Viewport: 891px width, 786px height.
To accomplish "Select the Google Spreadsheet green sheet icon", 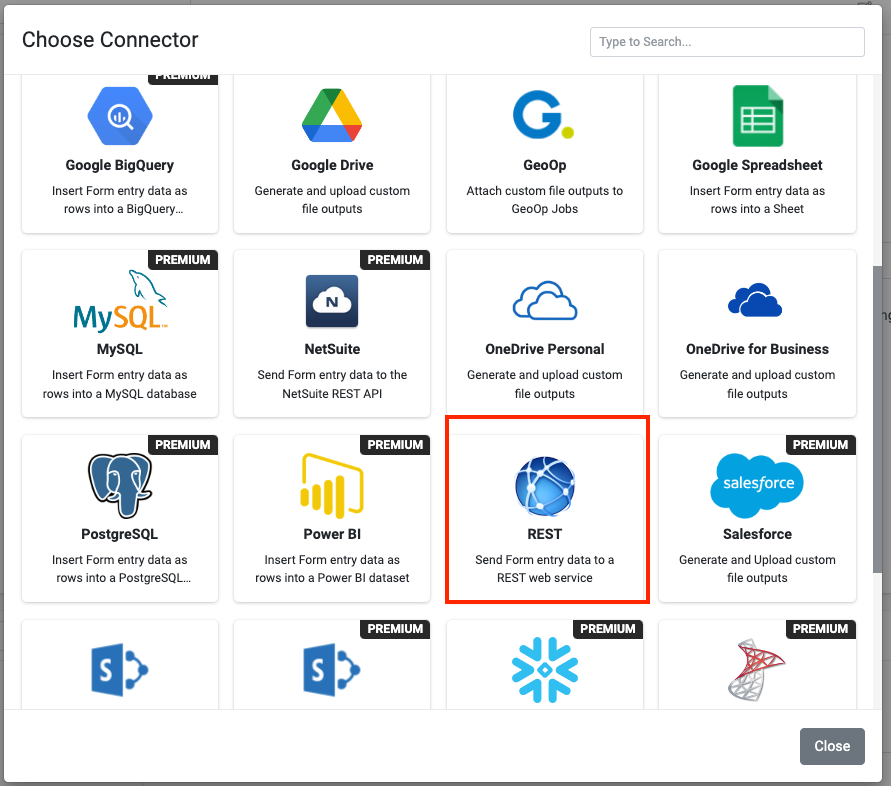I will (757, 116).
